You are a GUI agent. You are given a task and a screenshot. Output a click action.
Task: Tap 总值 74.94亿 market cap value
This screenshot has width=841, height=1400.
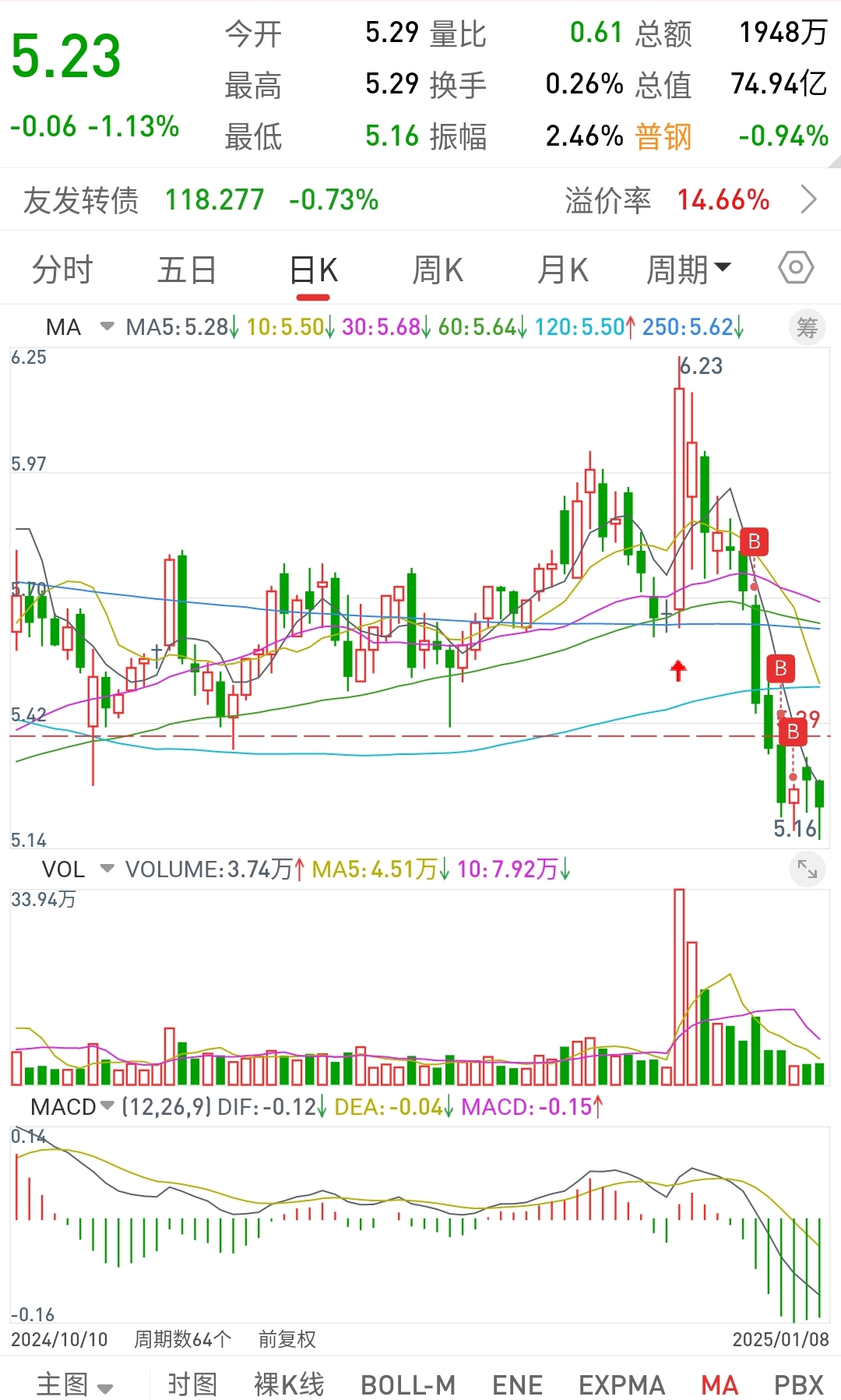click(779, 84)
